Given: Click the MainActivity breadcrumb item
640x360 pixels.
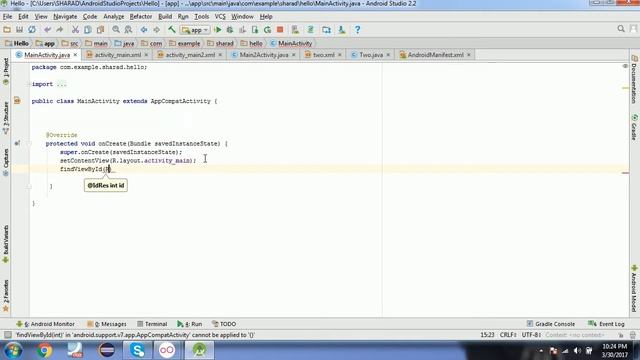Looking at the screenshot, I should pyautogui.click(x=291, y=43).
